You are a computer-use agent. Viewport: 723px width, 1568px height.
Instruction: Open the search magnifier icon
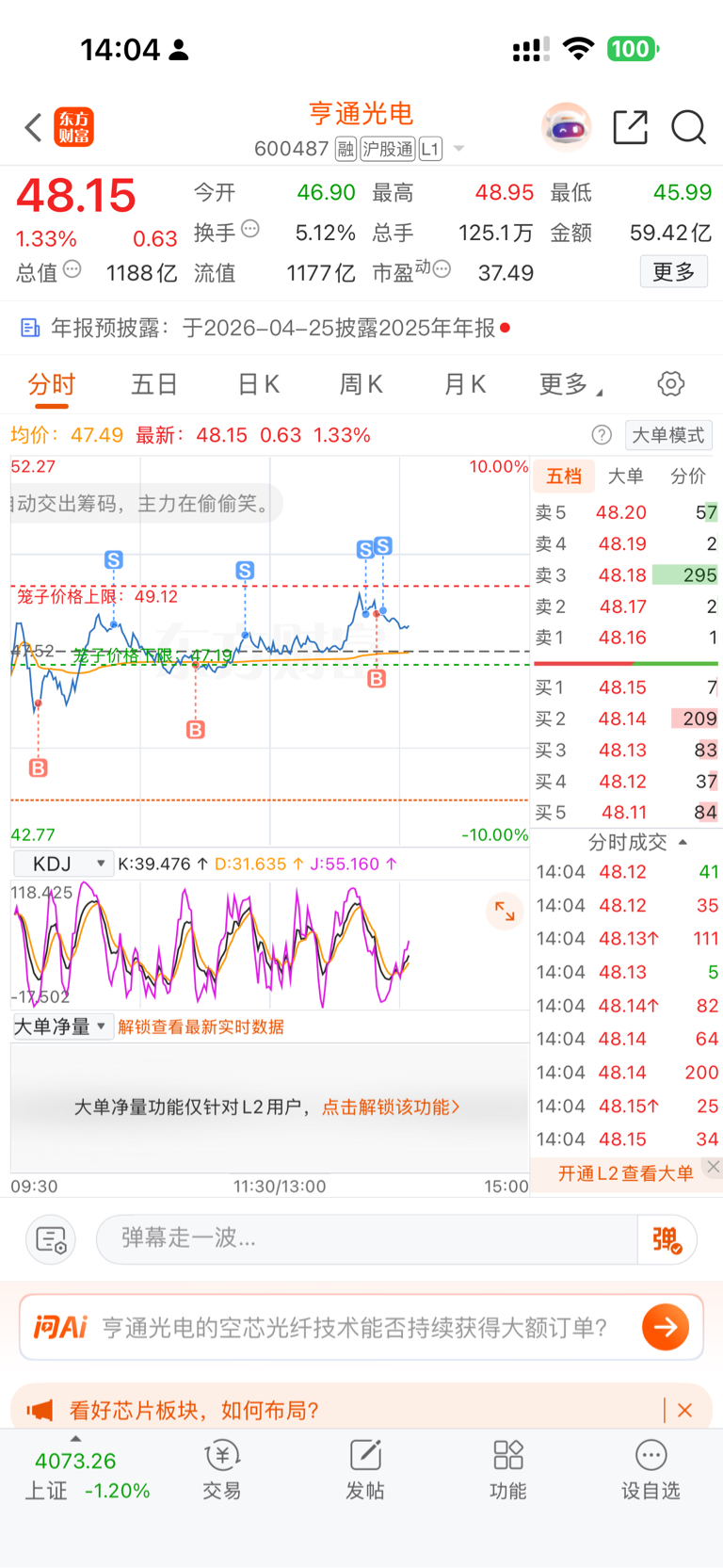click(x=688, y=127)
